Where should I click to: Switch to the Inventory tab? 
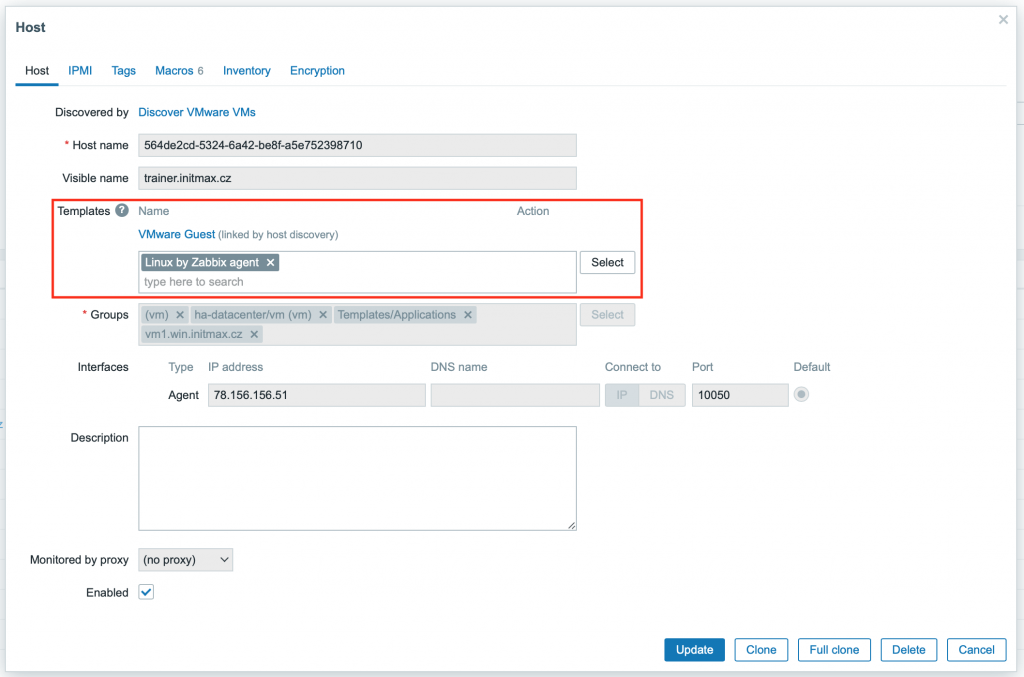point(246,71)
